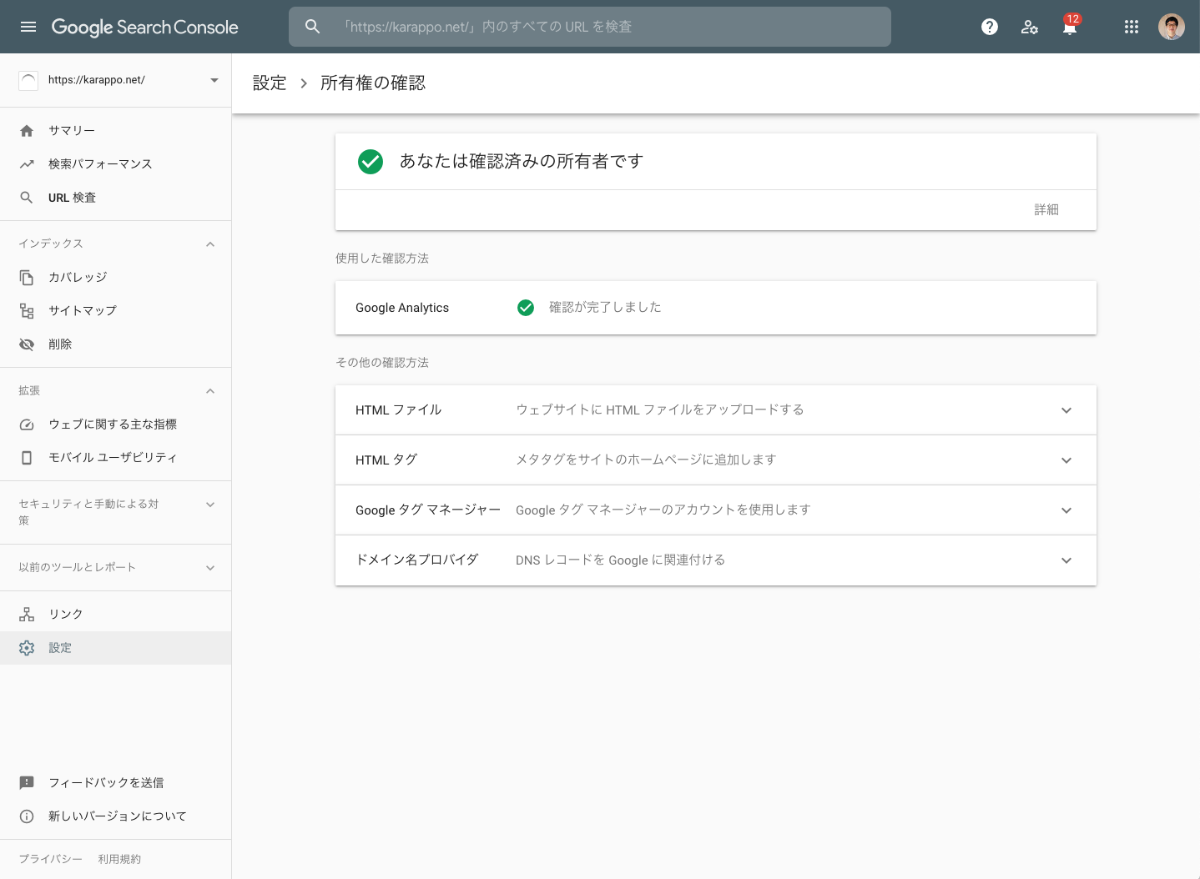Image resolution: width=1200 pixels, height=879 pixels.
Task: Open the サイトマップ page
Action: [x=115, y=311]
